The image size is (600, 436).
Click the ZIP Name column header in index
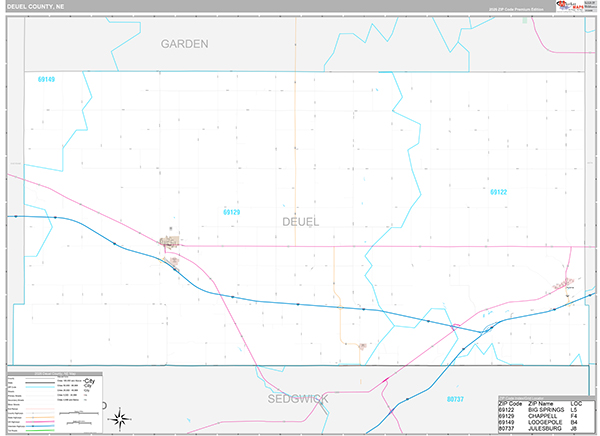540,403
